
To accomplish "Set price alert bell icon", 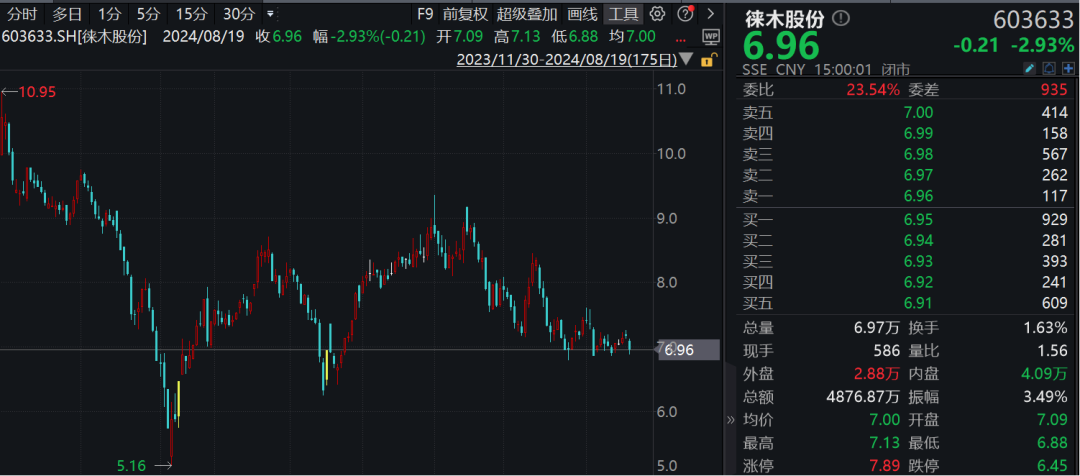I will [x=1050, y=68].
